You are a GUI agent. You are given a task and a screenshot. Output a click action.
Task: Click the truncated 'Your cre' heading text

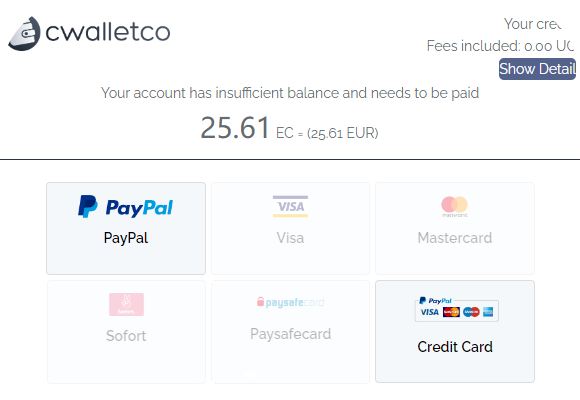(532, 24)
